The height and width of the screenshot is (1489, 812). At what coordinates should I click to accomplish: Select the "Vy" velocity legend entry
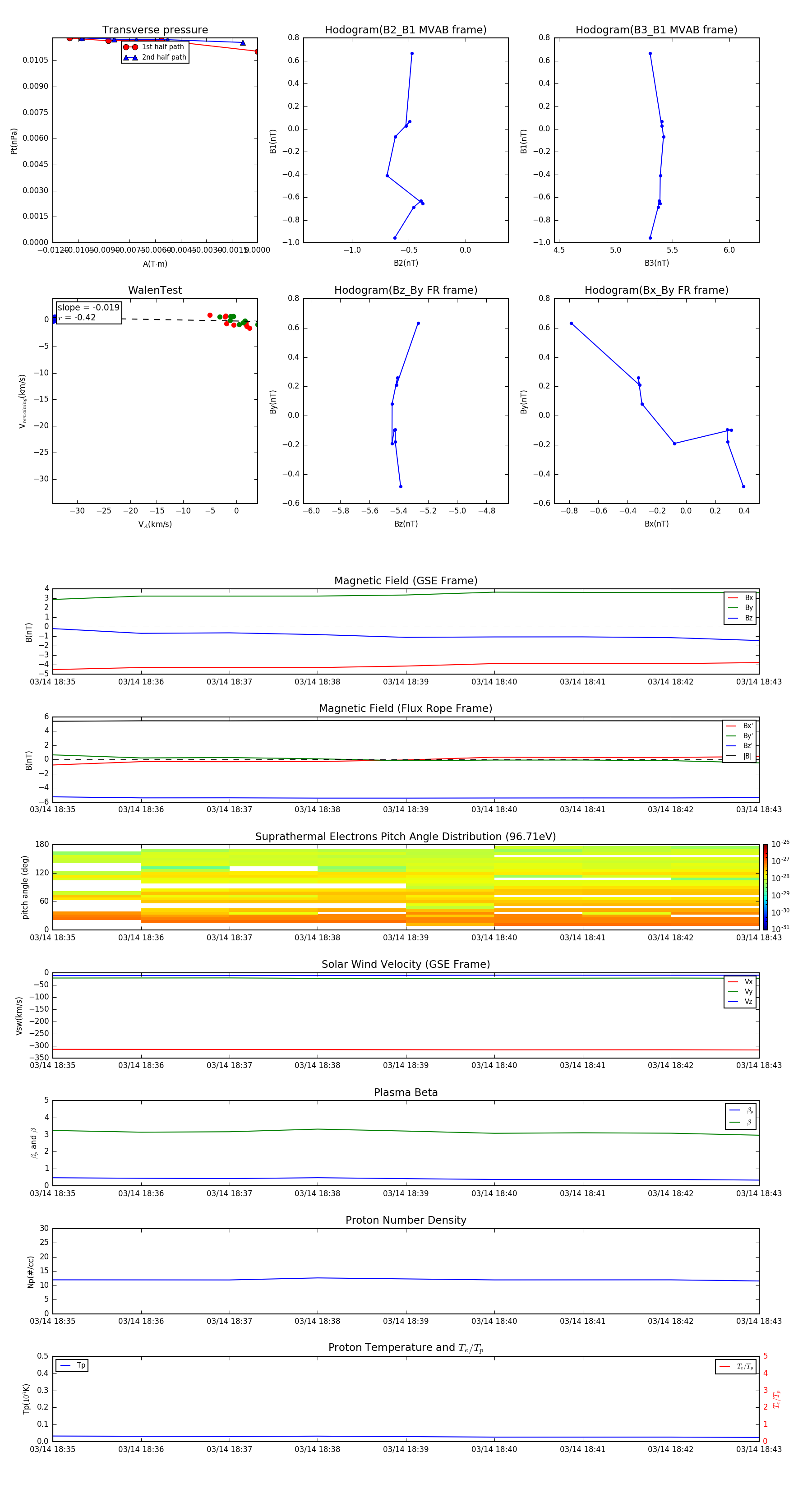coord(740,991)
